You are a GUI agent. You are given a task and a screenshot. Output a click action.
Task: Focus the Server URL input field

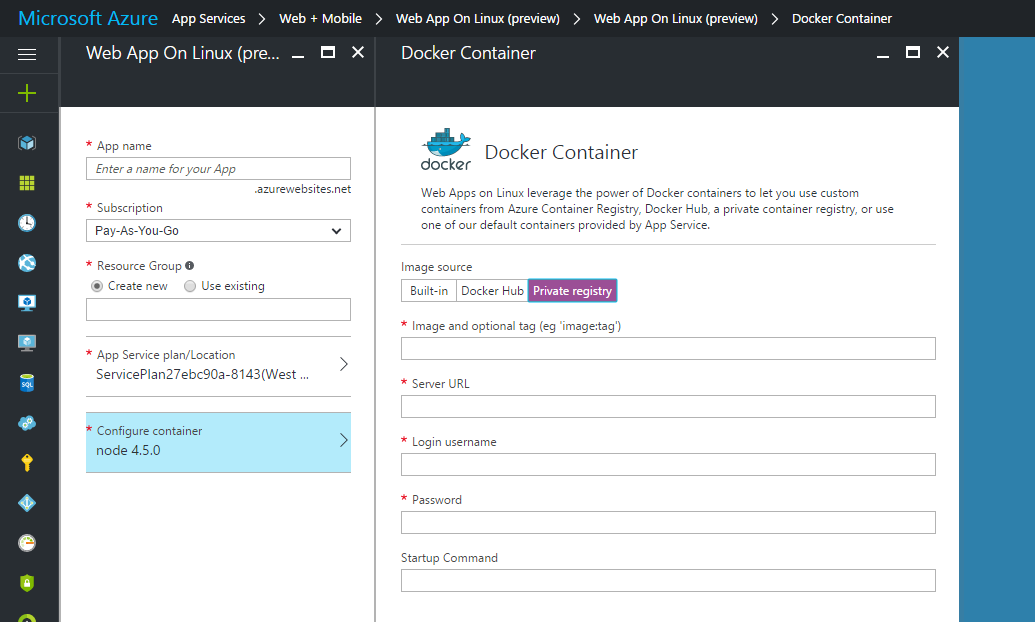668,407
